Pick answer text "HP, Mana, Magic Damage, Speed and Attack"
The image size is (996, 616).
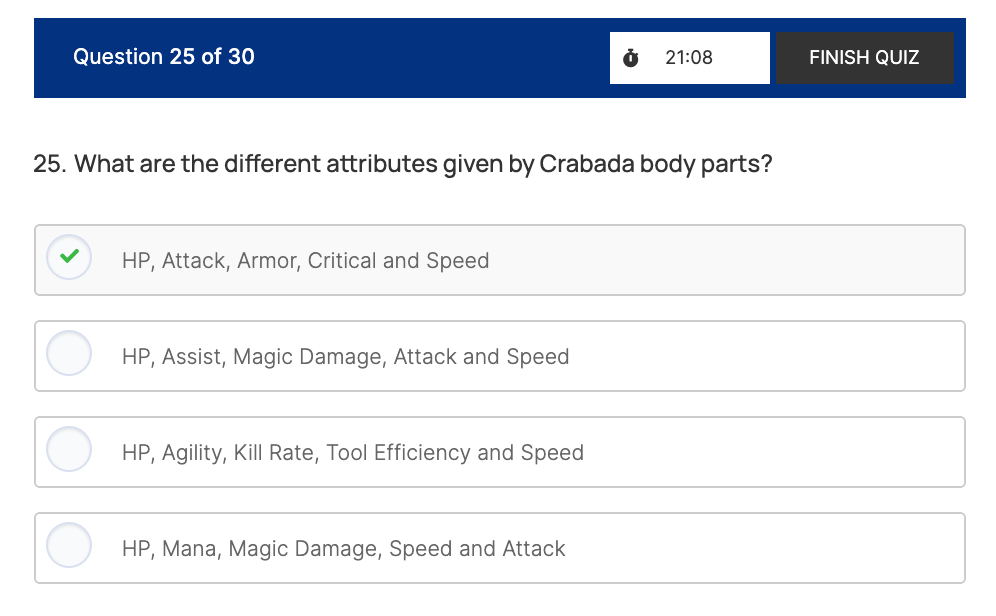(343, 549)
